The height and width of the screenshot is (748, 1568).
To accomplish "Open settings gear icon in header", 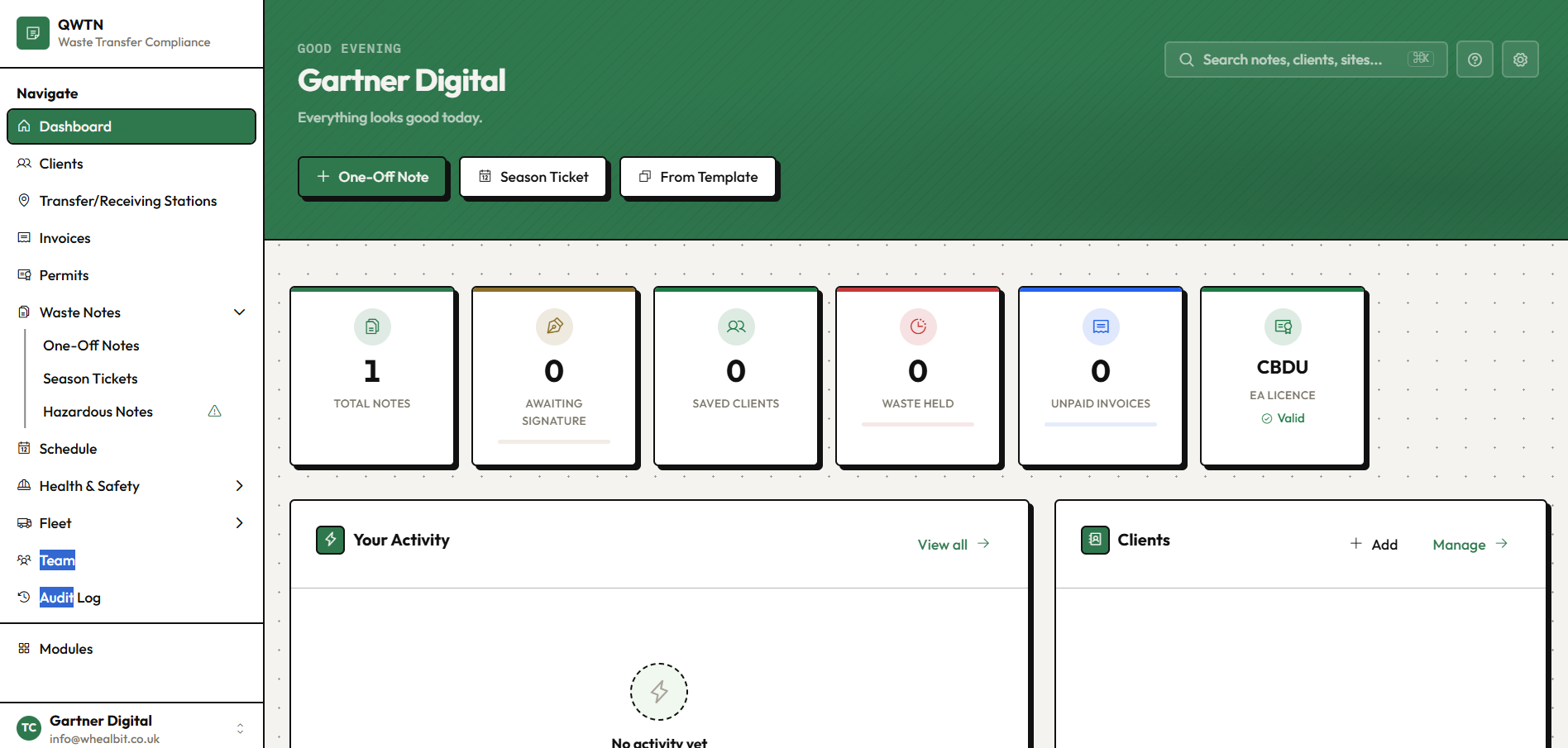I will (1520, 60).
